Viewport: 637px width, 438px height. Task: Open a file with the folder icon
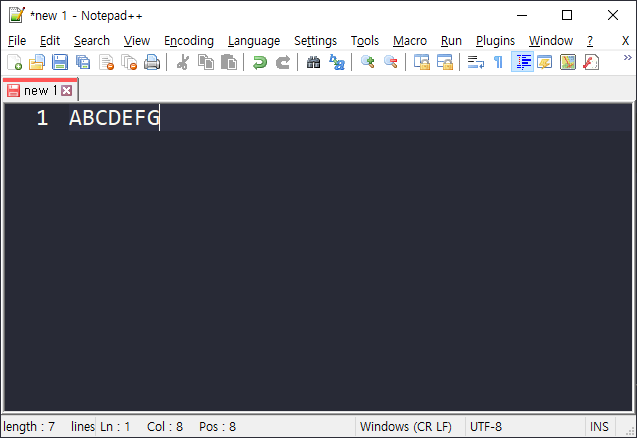point(37,63)
